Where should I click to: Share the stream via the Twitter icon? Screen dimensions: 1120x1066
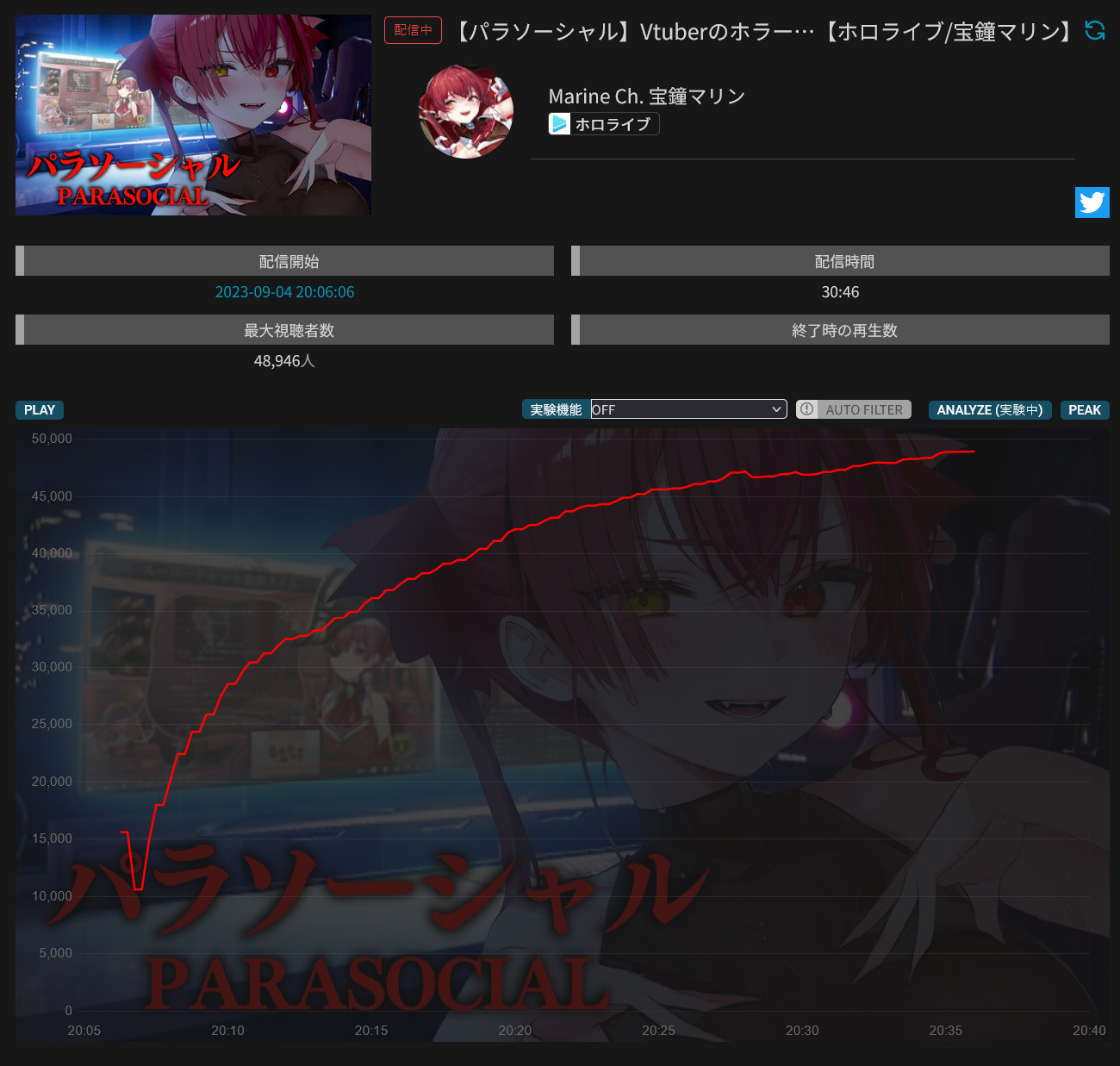(1092, 203)
